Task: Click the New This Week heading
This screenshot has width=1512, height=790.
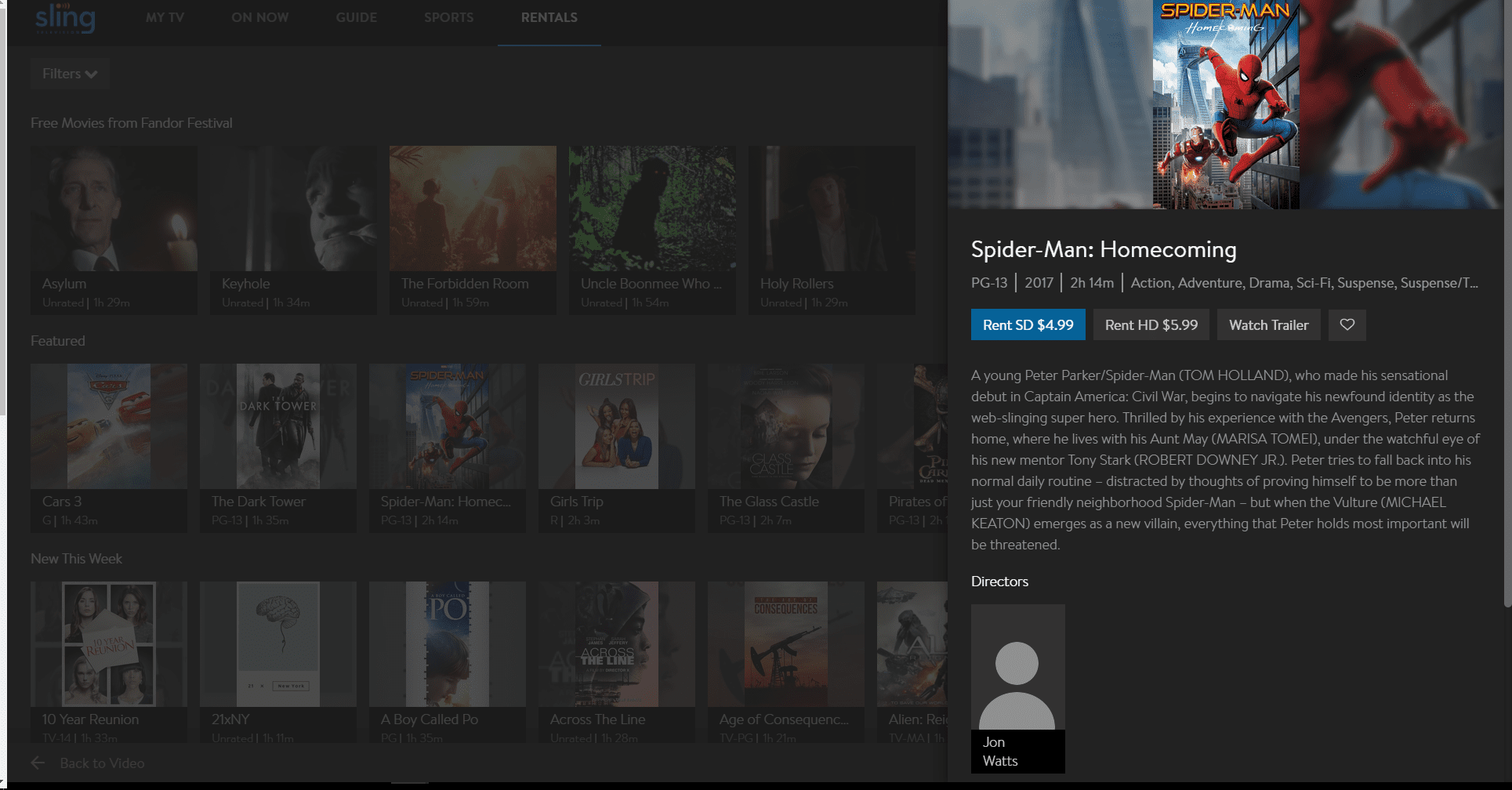Action: [76, 559]
